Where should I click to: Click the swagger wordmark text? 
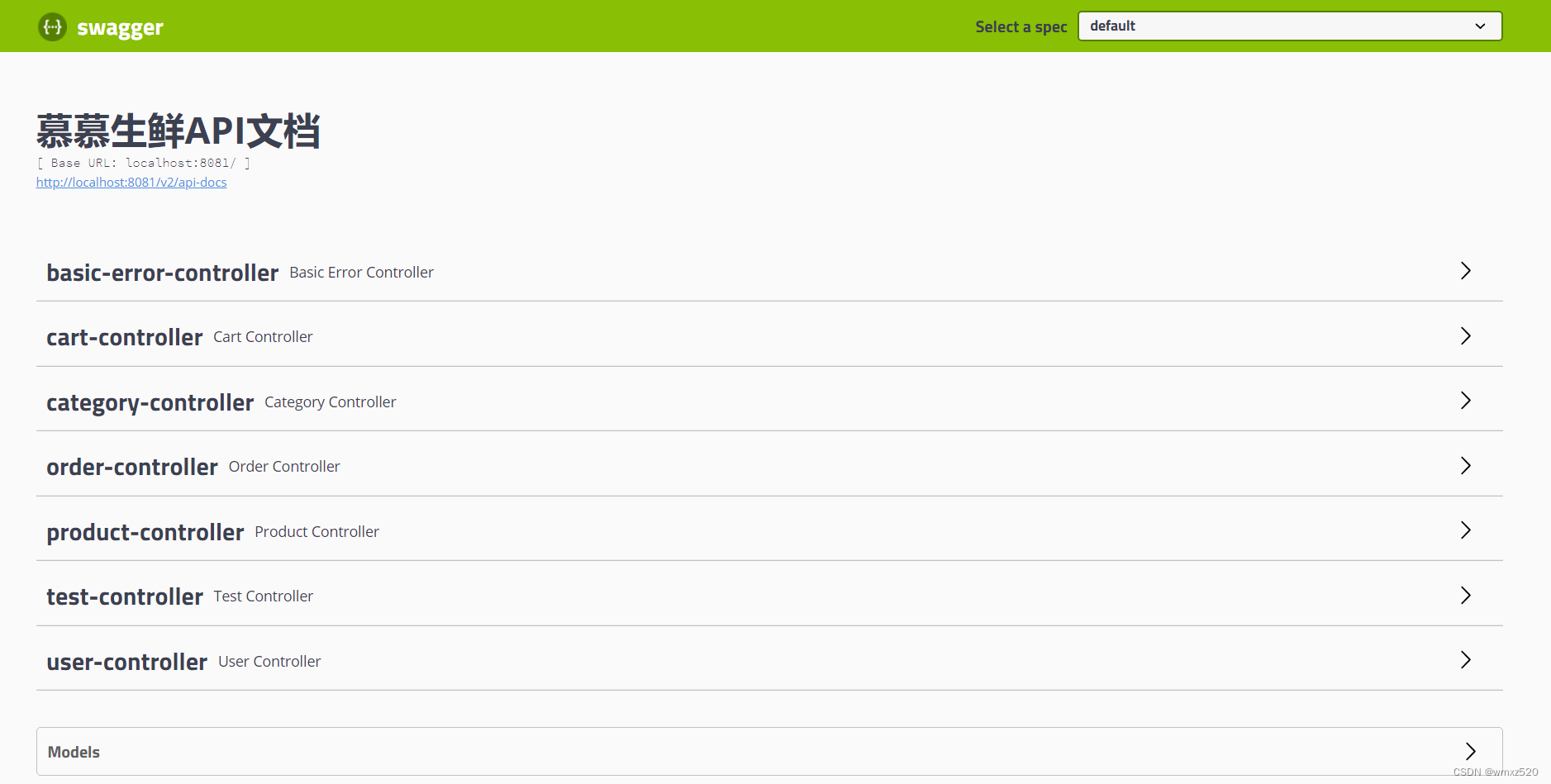pos(120,28)
